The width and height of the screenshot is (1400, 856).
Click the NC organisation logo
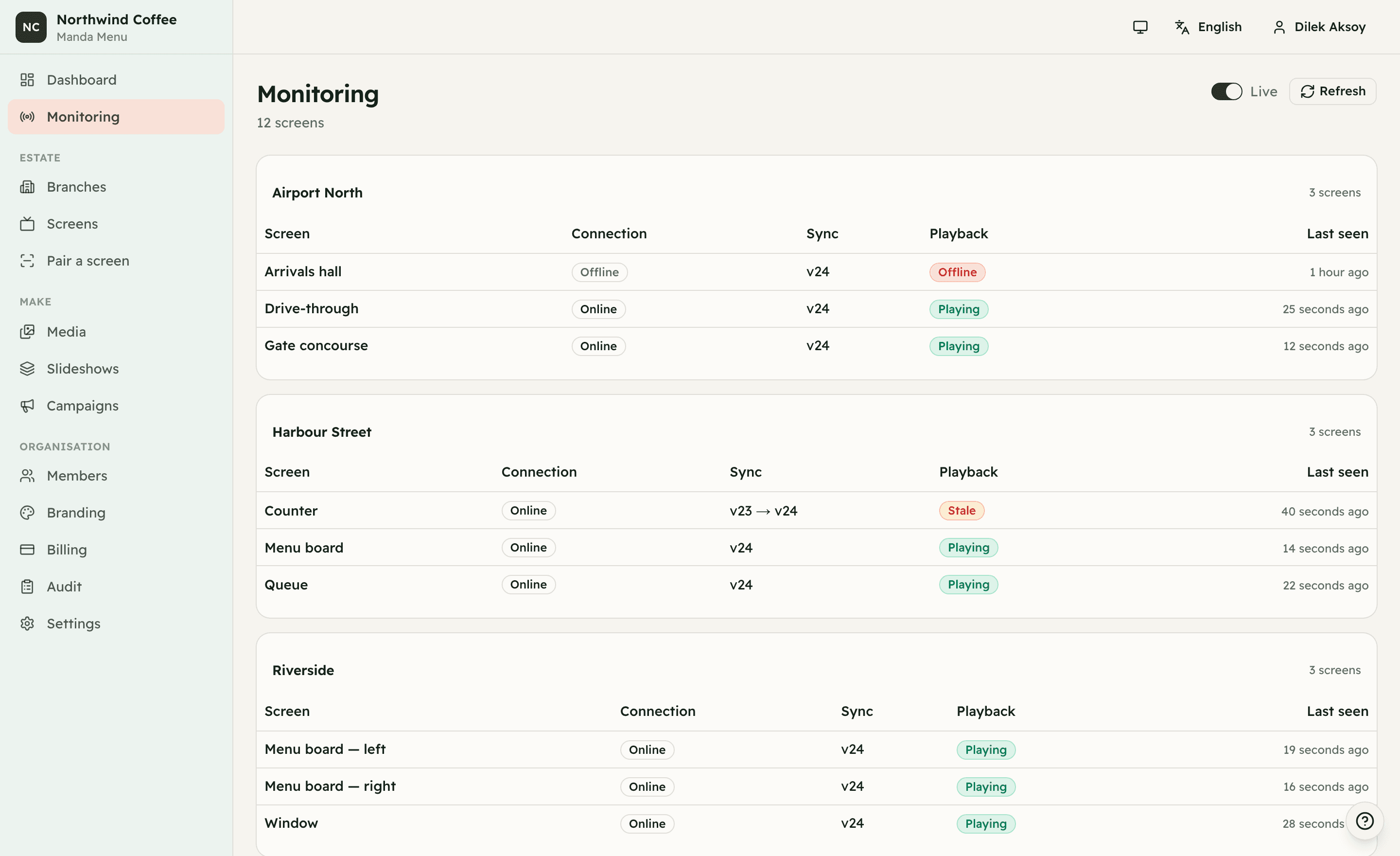[31, 27]
